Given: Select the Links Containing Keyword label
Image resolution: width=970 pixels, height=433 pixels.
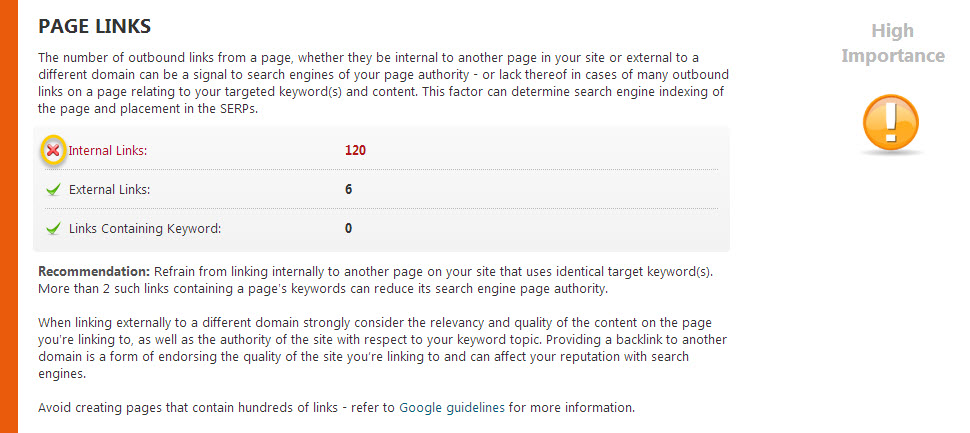Looking at the screenshot, I should [x=145, y=228].
